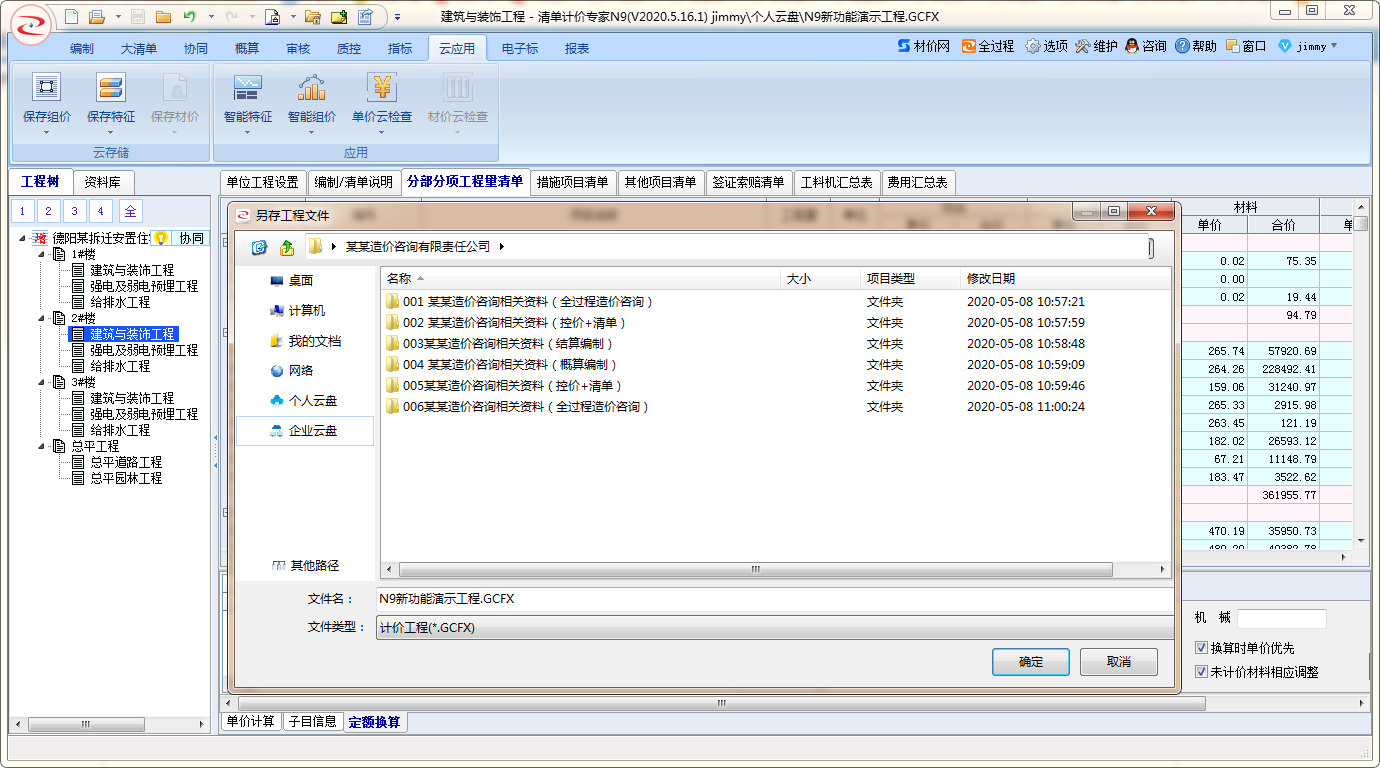Open the 措施项目清单 tab
Image resolution: width=1380 pixels, height=768 pixels.
click(572, 182)
